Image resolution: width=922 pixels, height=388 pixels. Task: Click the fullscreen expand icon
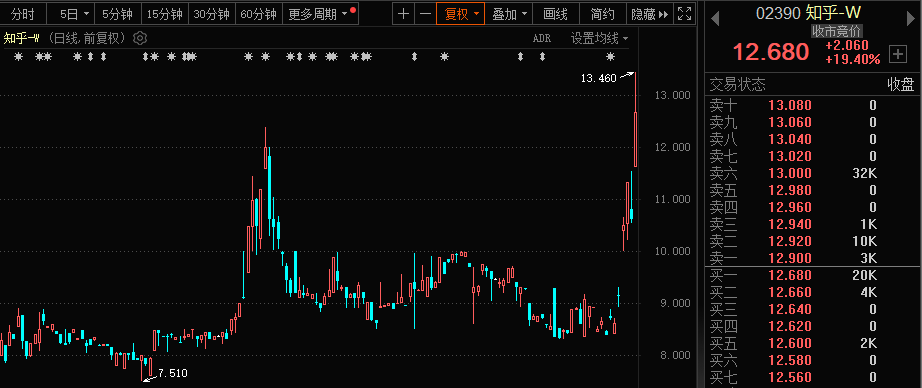coord(684,14)
